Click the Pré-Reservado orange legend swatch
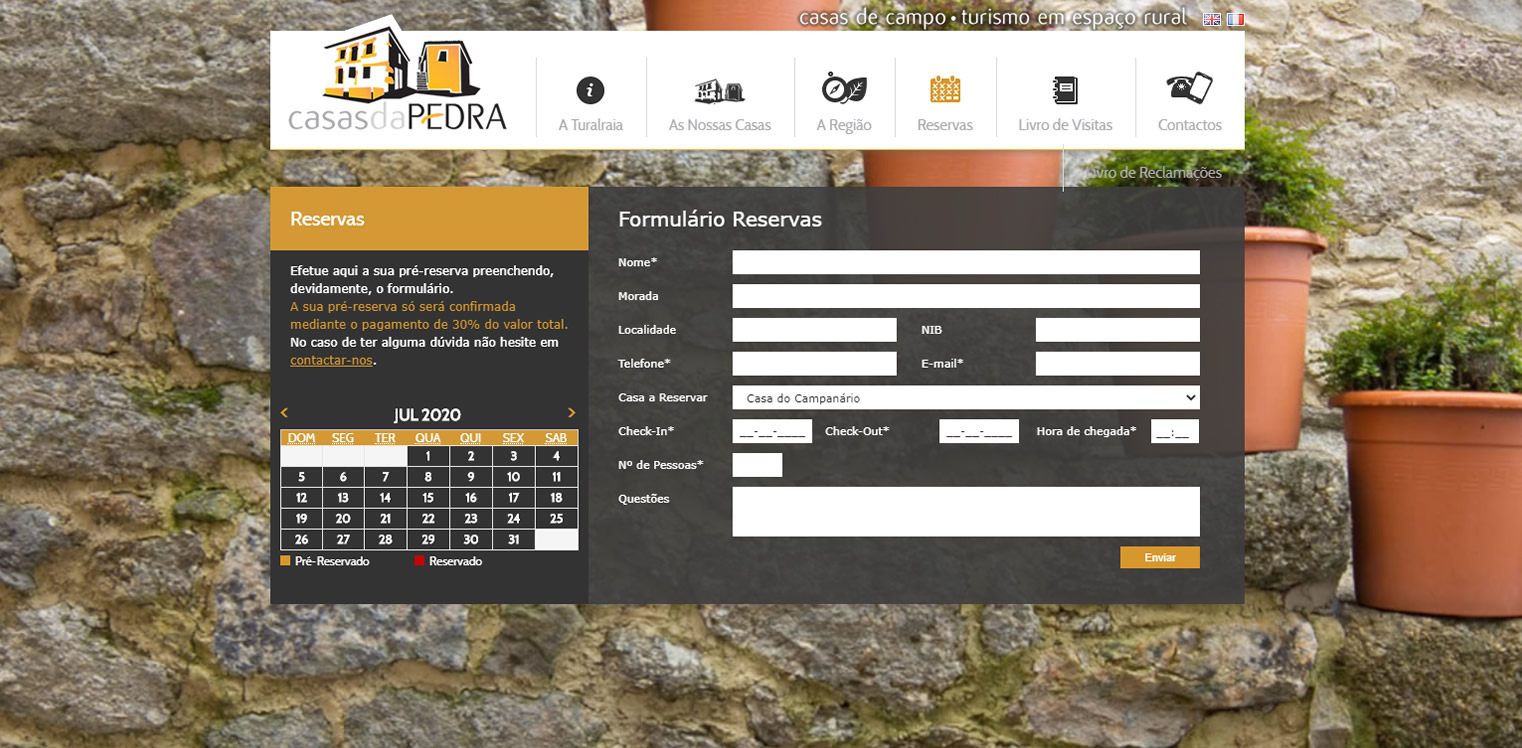This screenshot has height=748, width=1522. [285, 561]
